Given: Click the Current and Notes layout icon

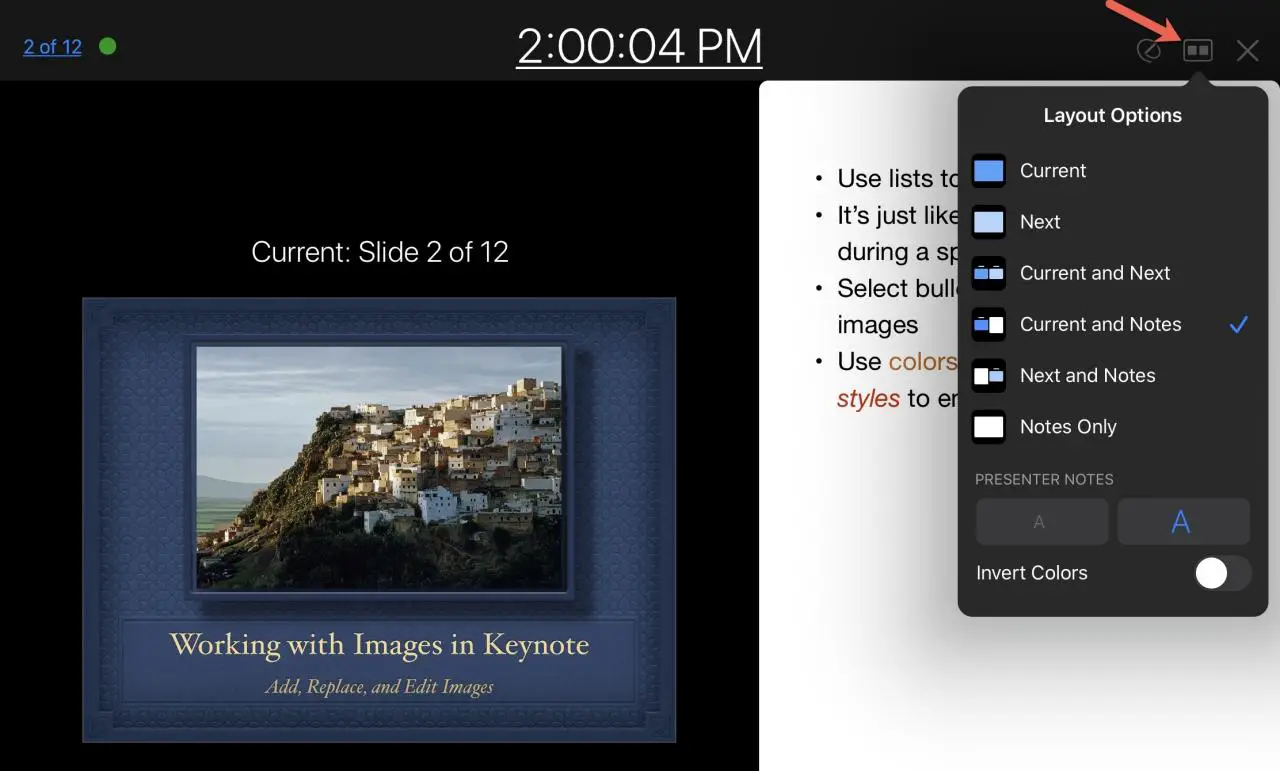Looking at the screenshot, I should [x=988, y=324].
